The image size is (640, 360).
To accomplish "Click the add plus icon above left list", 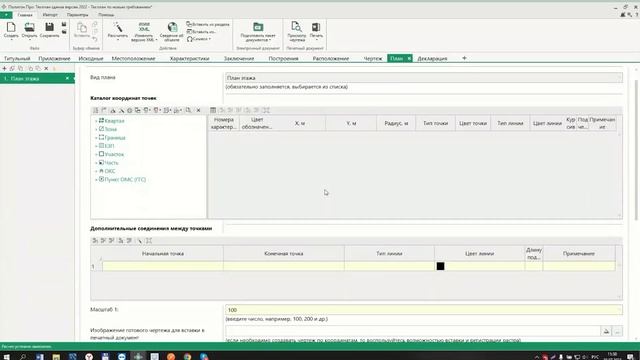I will (4, 69).
